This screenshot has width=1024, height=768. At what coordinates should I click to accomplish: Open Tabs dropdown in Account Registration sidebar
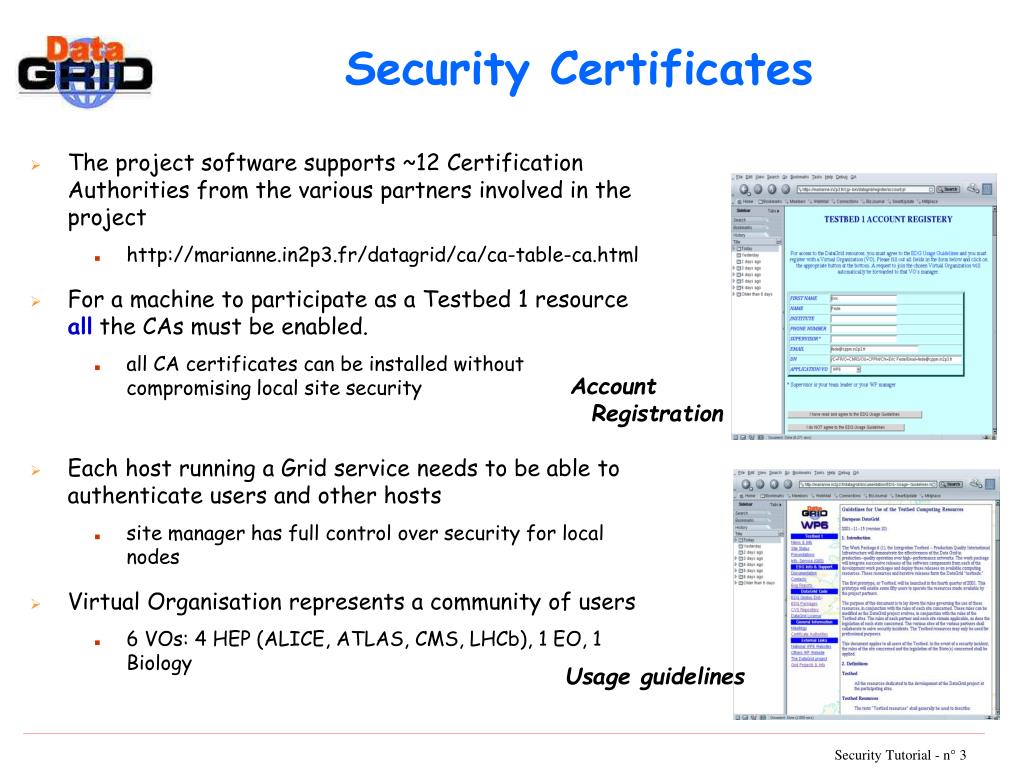773,211
